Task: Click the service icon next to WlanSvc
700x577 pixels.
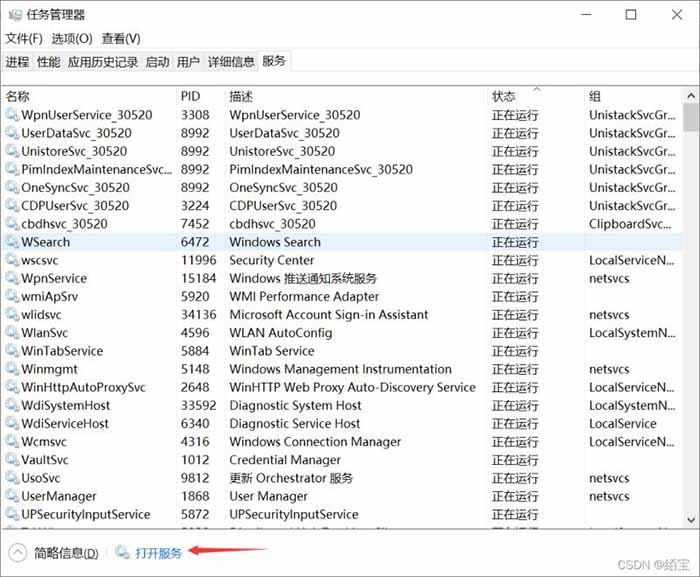Action: [x=12, y=333]
